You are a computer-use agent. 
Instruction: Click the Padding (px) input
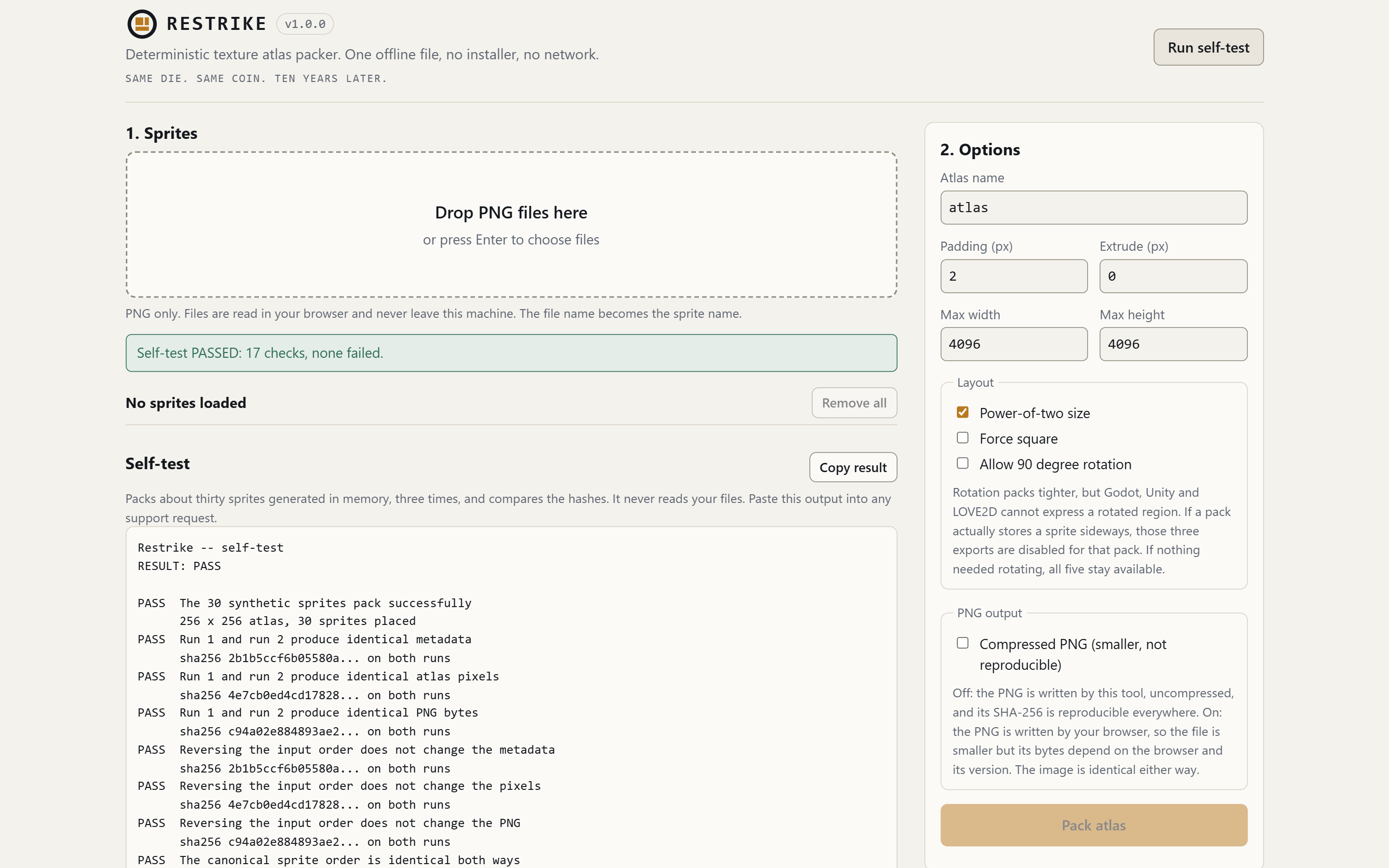pos(1014,276)
